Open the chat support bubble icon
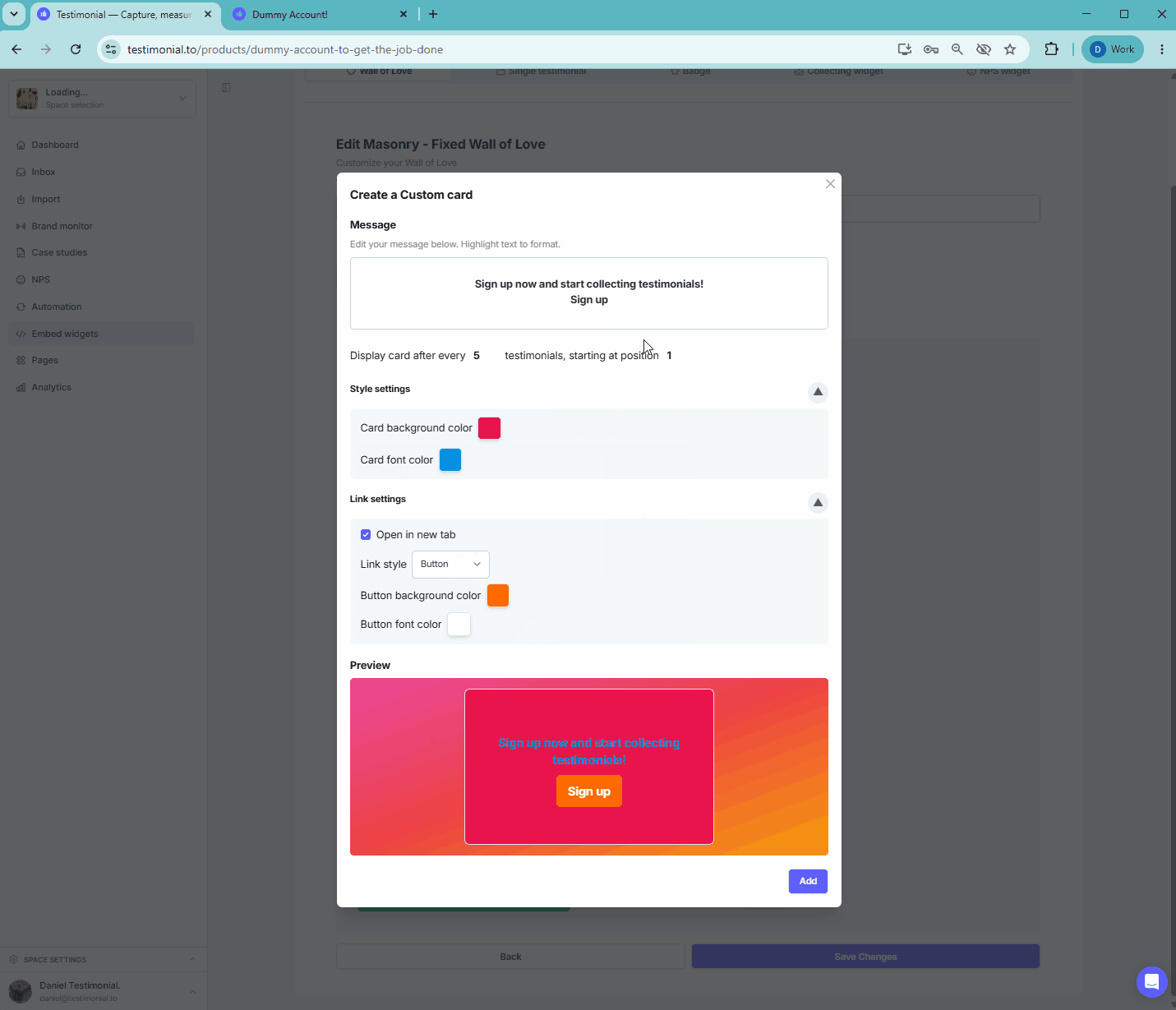1176x1010 pixels. [x=1151, y=981]
